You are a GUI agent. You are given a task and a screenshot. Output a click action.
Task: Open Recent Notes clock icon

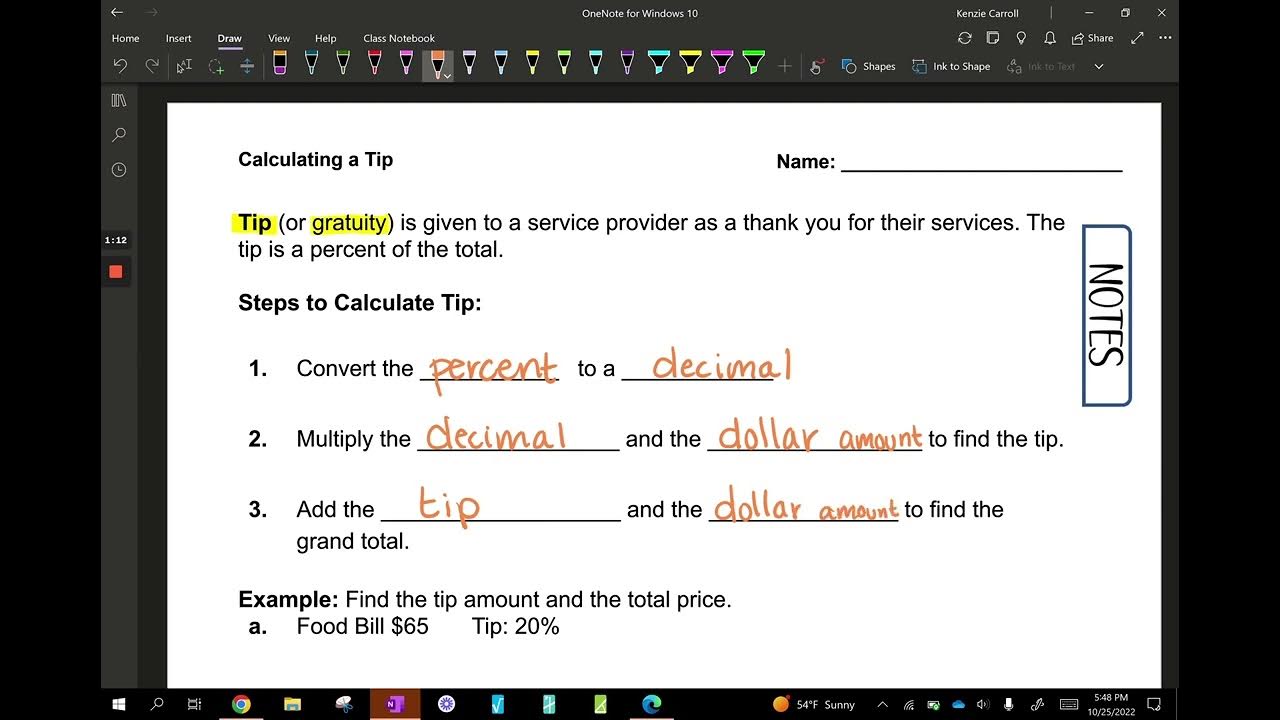(119, 170)
